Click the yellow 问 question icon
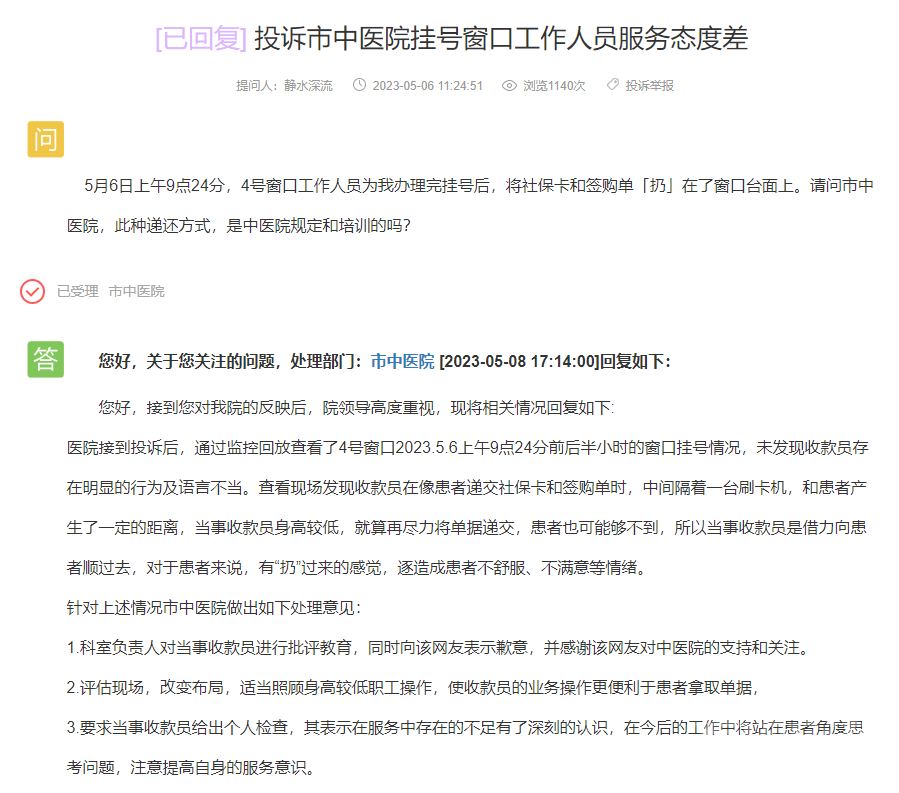This screenshot has width=899, height=793. pyautogui.click(x=46, y=139)
